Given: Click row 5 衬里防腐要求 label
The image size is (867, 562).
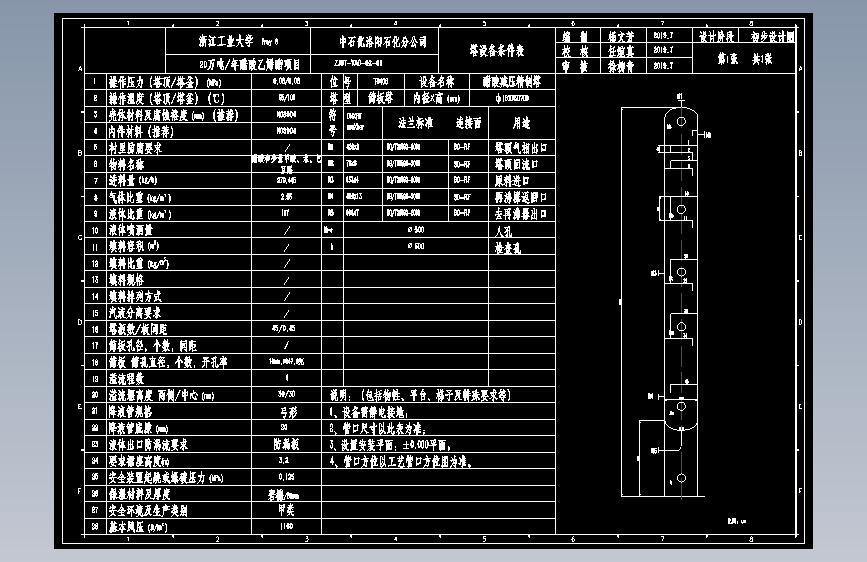Looking at the screenshot, I should click(x=135, y=148).
